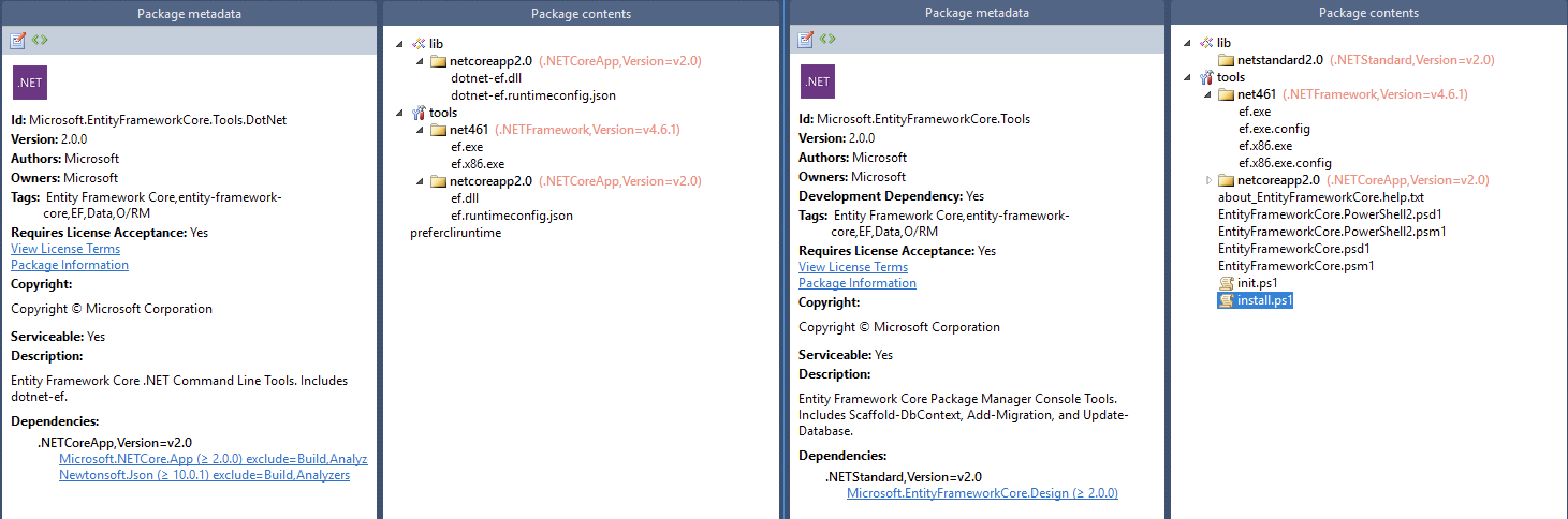Select folder icon of netcoreapp2.0 containing ef.dll

pyautogui.click(x=438, y=181)
